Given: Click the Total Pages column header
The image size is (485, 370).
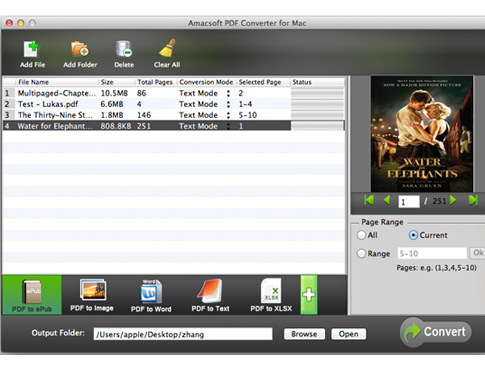Looking at the screenshot, I should [155, 82].
